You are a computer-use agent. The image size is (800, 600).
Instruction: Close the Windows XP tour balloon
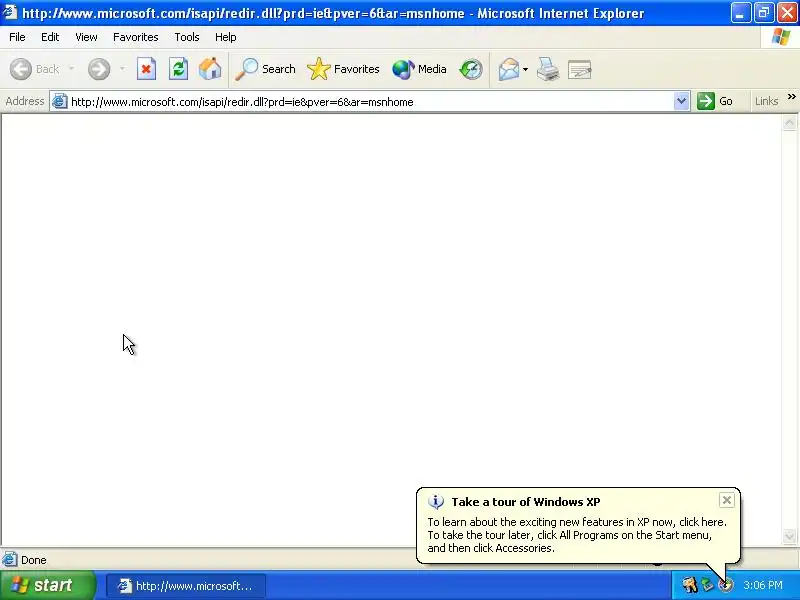pyautogui.click(x=727, y=500)
